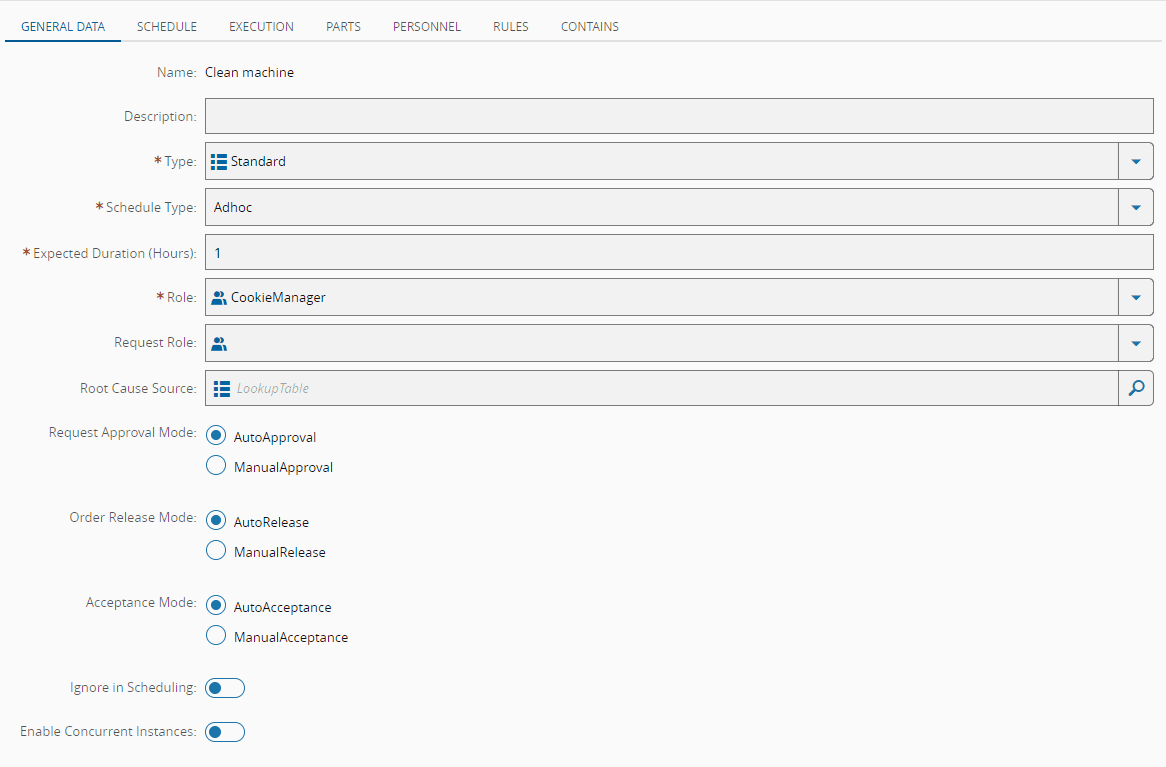Select the AutoApproval radio button
Image resolution: width=1166 pixels, height=767 pixels.
pyautogui.click(x=216, y=436)
